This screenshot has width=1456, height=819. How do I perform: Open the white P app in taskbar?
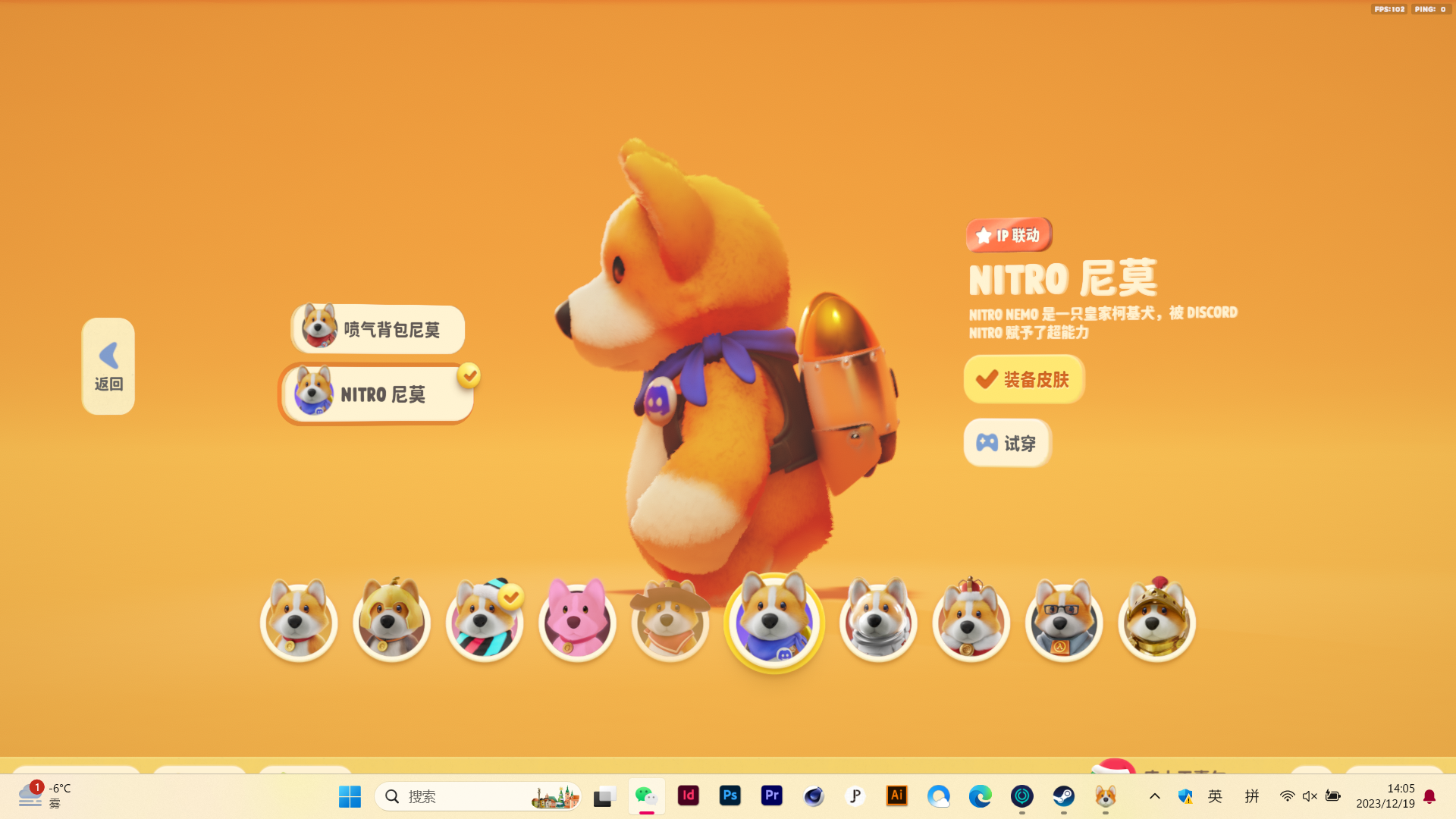[x=855, y=795]
